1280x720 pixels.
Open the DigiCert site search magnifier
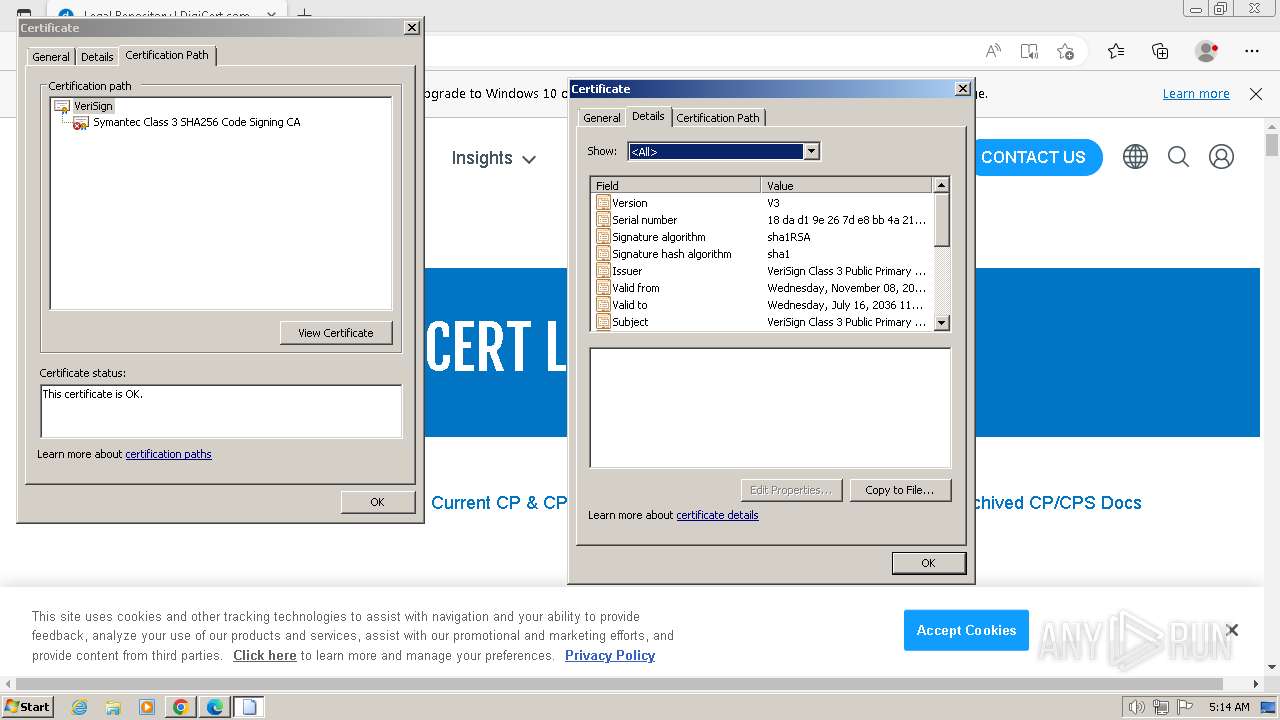pyautogui.click(x=1178, y=157)
